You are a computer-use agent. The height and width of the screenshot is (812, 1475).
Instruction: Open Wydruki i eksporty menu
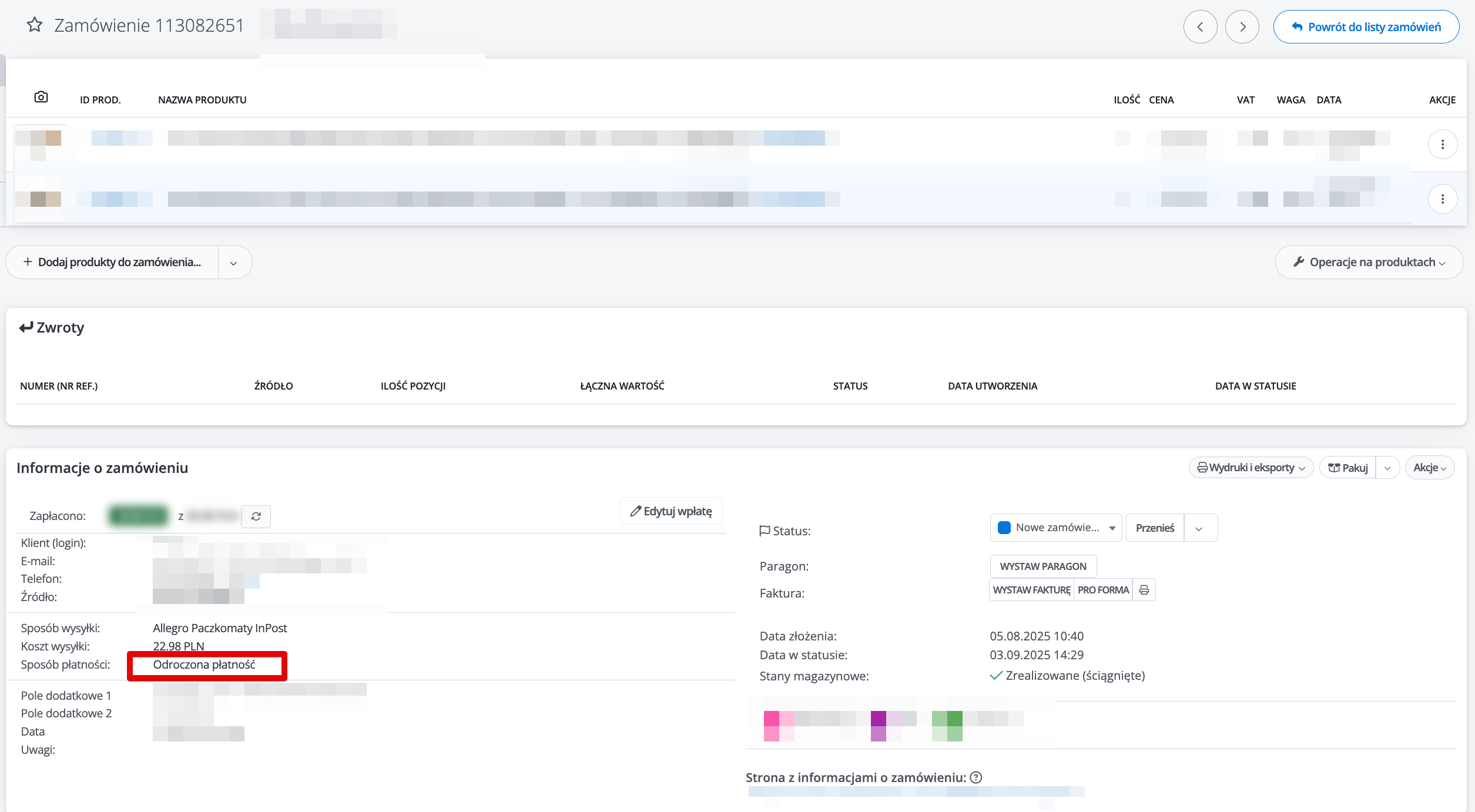[x=1251, y=468]
